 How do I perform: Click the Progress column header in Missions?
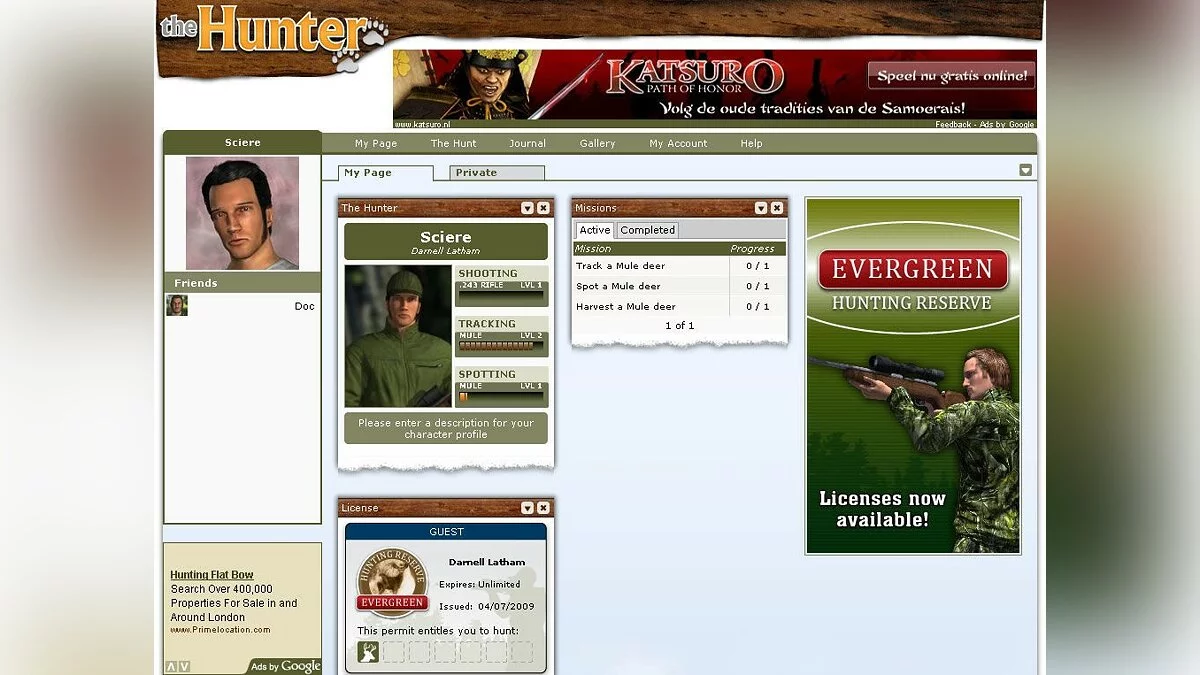(752, 249)
